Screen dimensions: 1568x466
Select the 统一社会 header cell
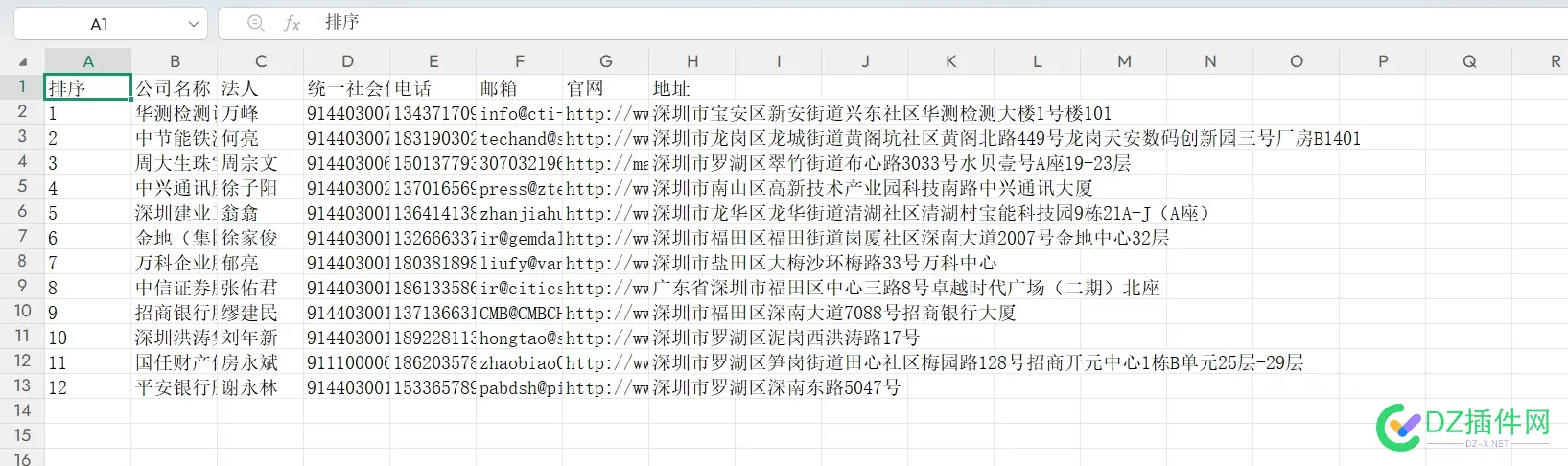pyautogui.click(x=347, y=87)
